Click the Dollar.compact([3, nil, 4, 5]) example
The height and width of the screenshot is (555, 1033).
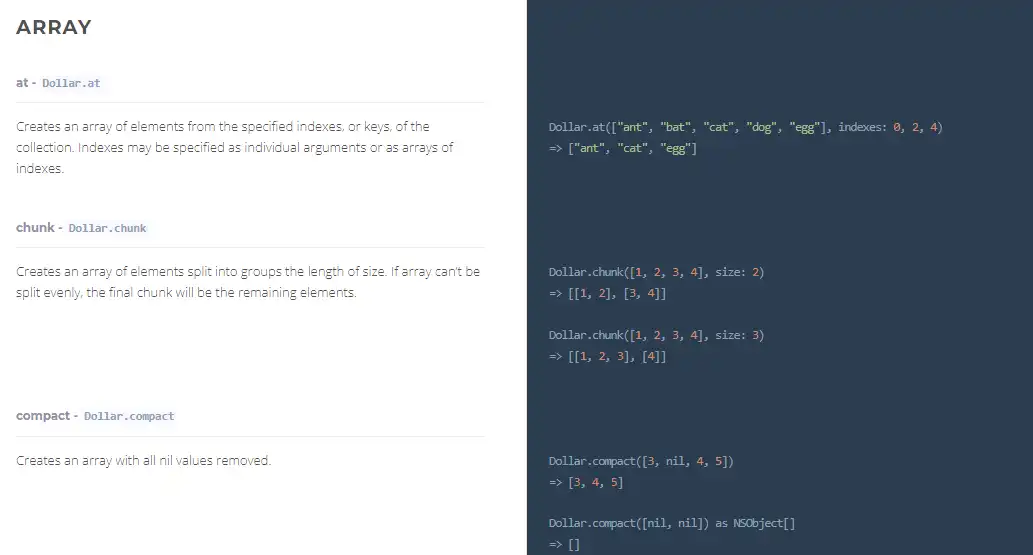pos(641,461)
